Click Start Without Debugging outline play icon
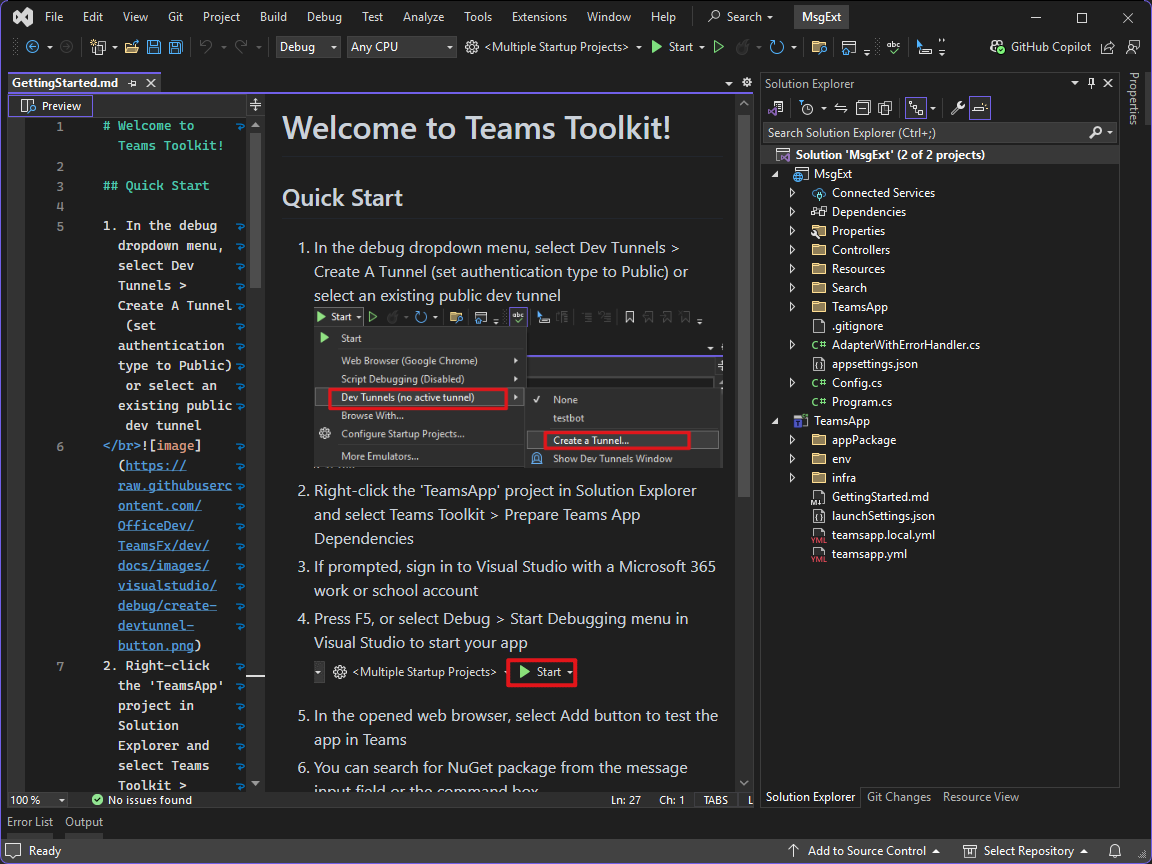Screen dimensions: 1152x864 [x=718, y=47]
